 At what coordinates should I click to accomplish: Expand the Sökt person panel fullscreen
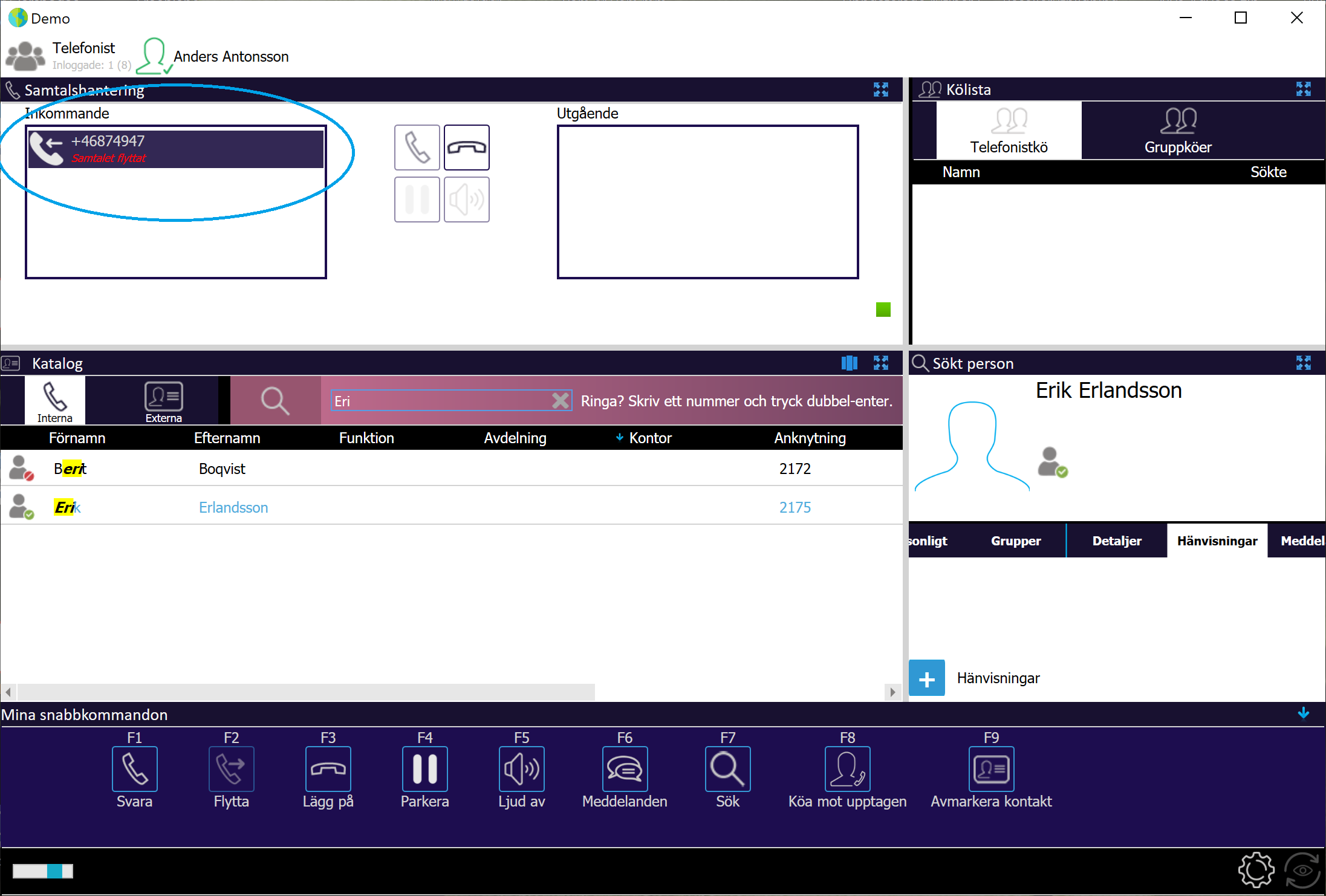[1304, 363]
